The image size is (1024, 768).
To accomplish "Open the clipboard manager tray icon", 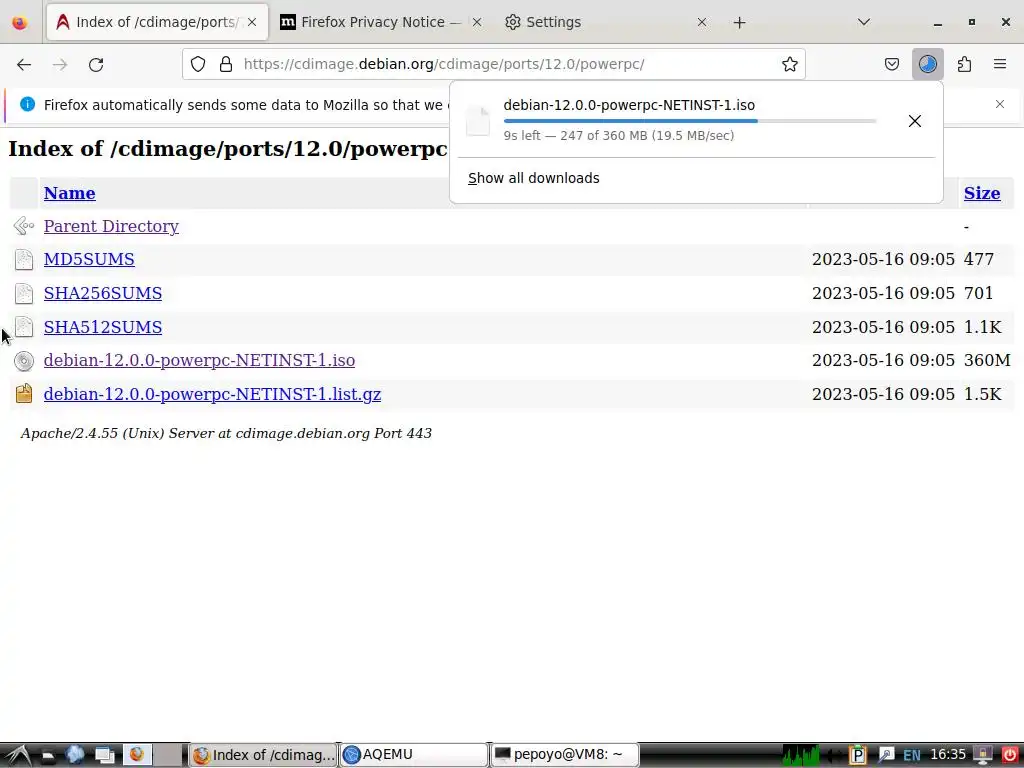I will 857,755.
